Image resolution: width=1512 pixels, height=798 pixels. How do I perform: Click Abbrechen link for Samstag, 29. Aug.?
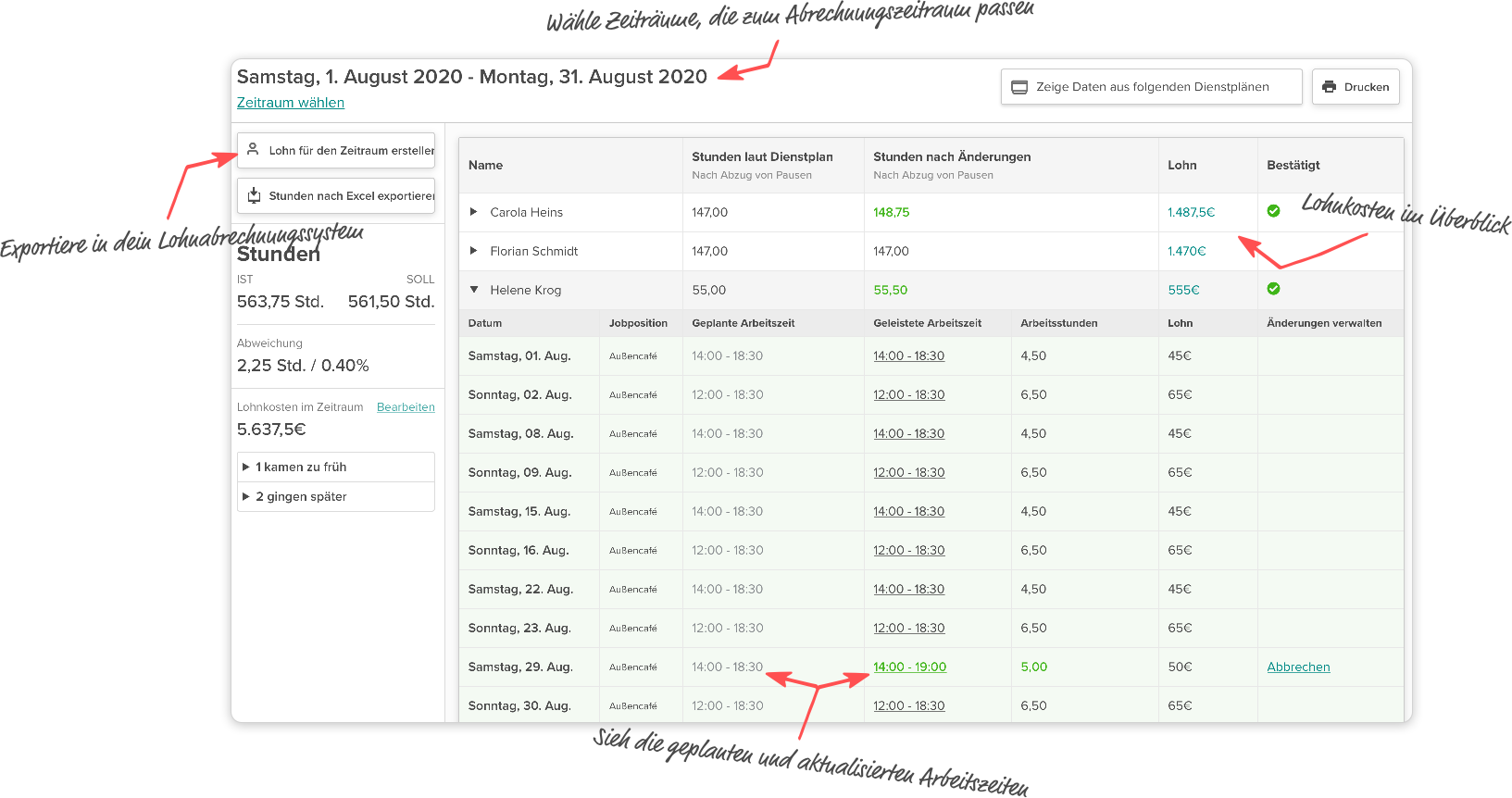coord(1298,667)
